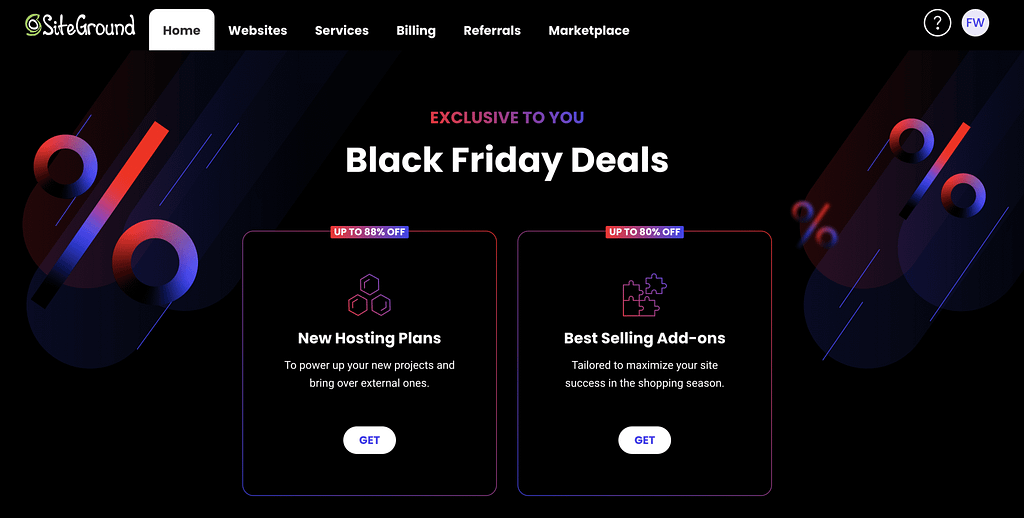Open the Services tab
1024x518 pixels.
(341, 30)
